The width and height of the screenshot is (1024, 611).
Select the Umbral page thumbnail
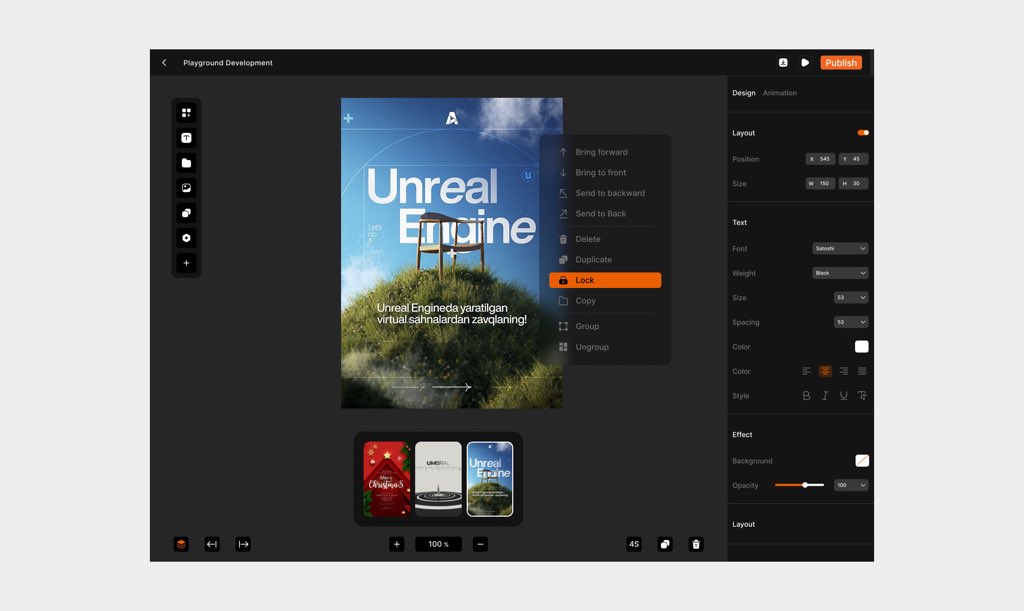pos(438,479)
